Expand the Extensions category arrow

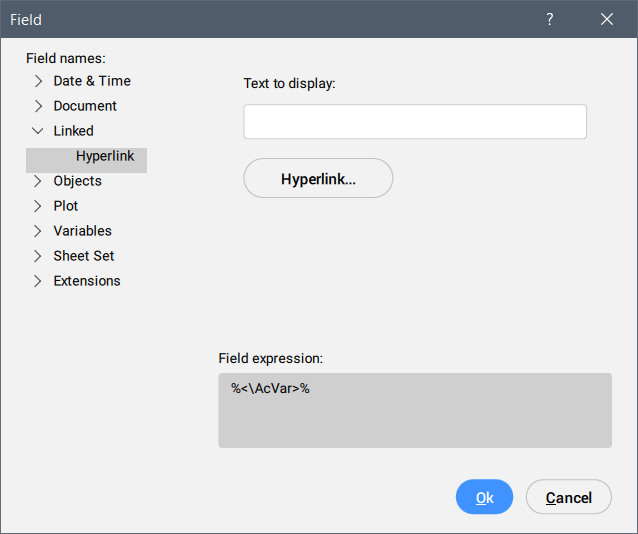tap(38, 281)
